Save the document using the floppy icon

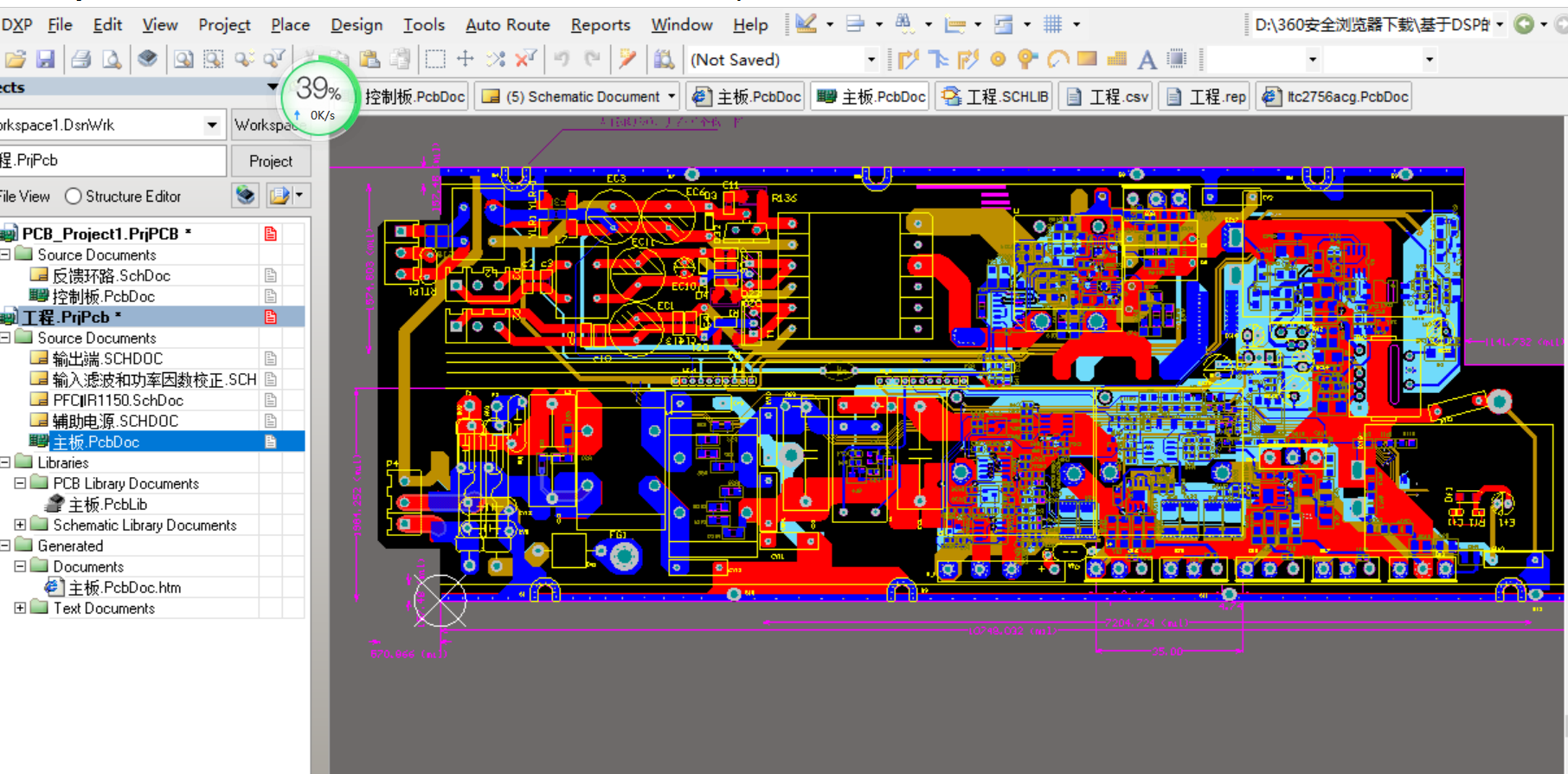tap(45, 59)
